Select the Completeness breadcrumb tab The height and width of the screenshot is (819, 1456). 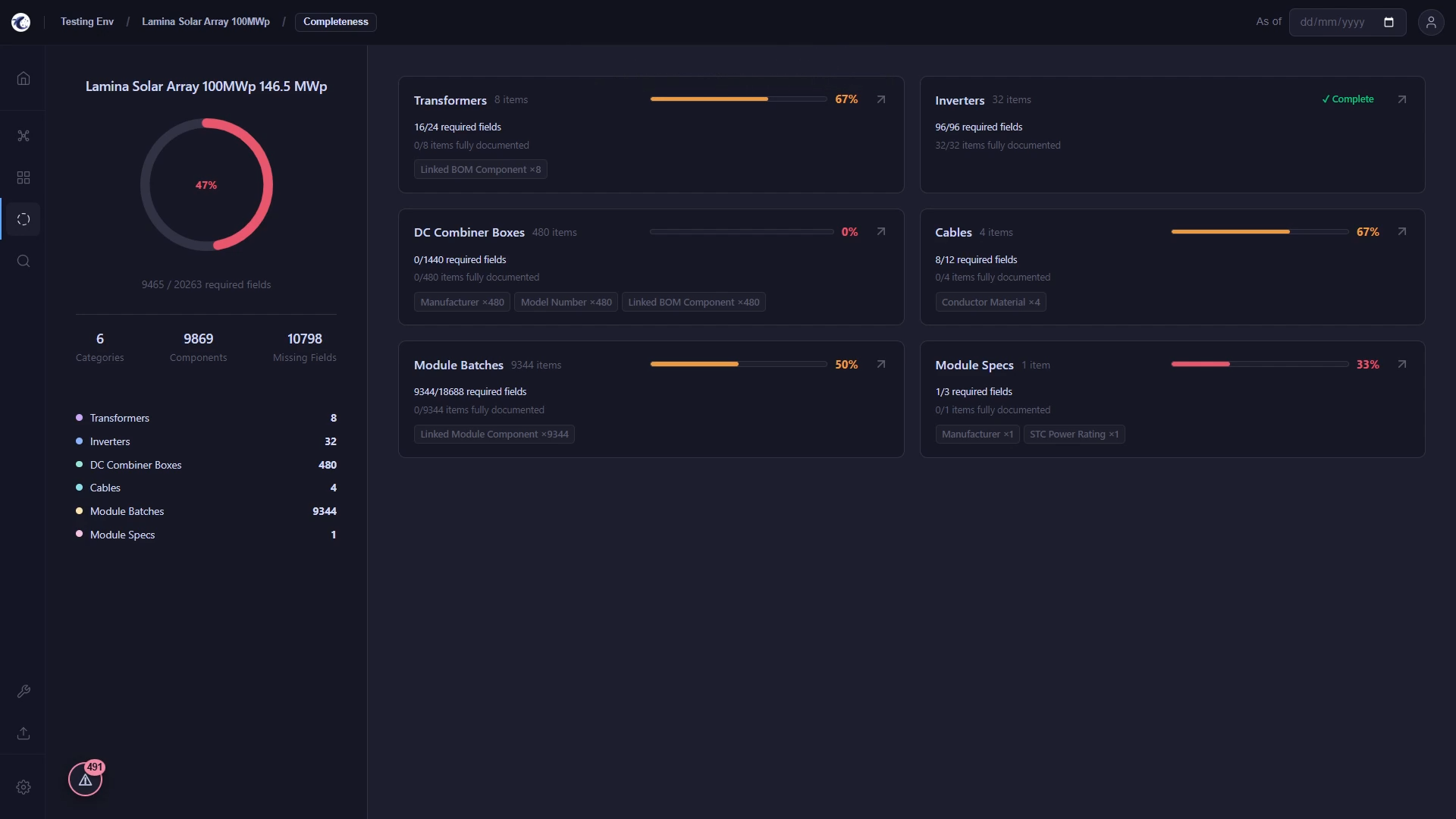click(336, 22)
